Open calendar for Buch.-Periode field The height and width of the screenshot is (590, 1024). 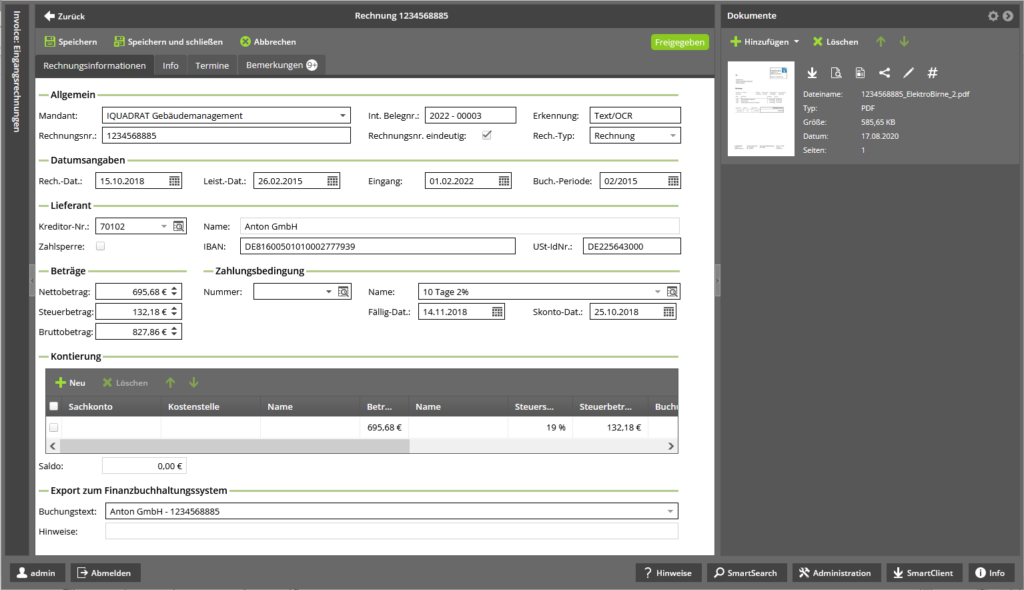point(673,181)
